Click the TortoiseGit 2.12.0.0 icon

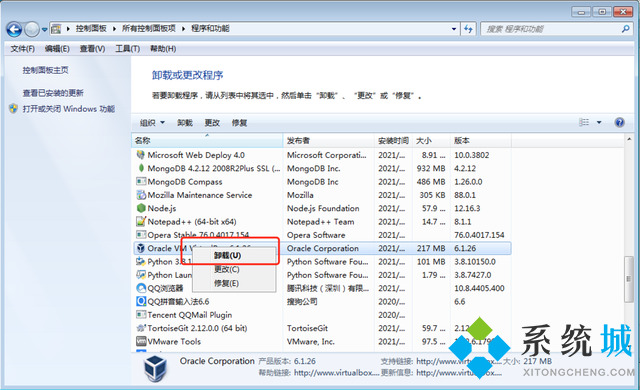[141, 328]
